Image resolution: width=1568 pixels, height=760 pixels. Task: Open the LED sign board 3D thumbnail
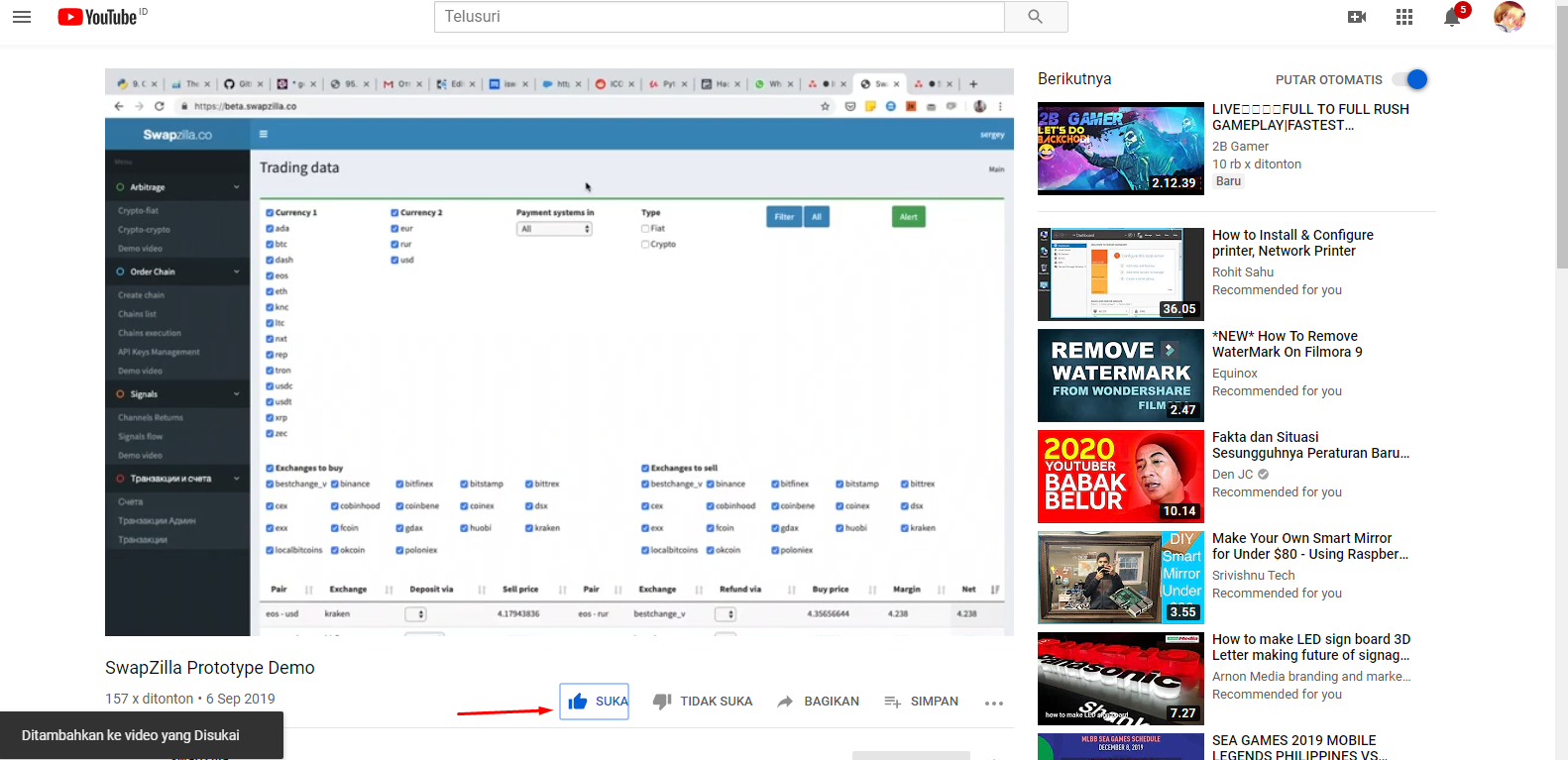(1121, 679)
